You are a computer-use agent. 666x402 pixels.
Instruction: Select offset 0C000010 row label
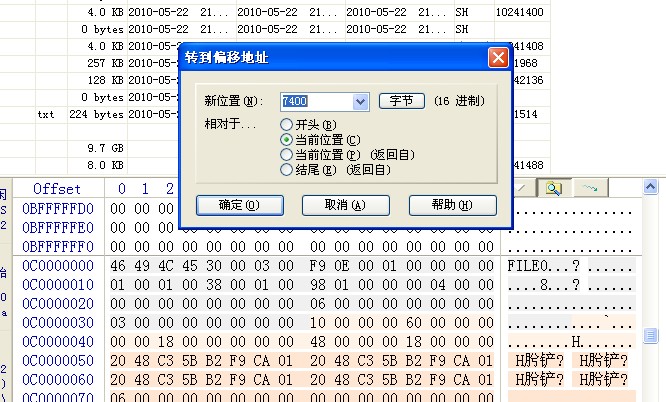58,284
